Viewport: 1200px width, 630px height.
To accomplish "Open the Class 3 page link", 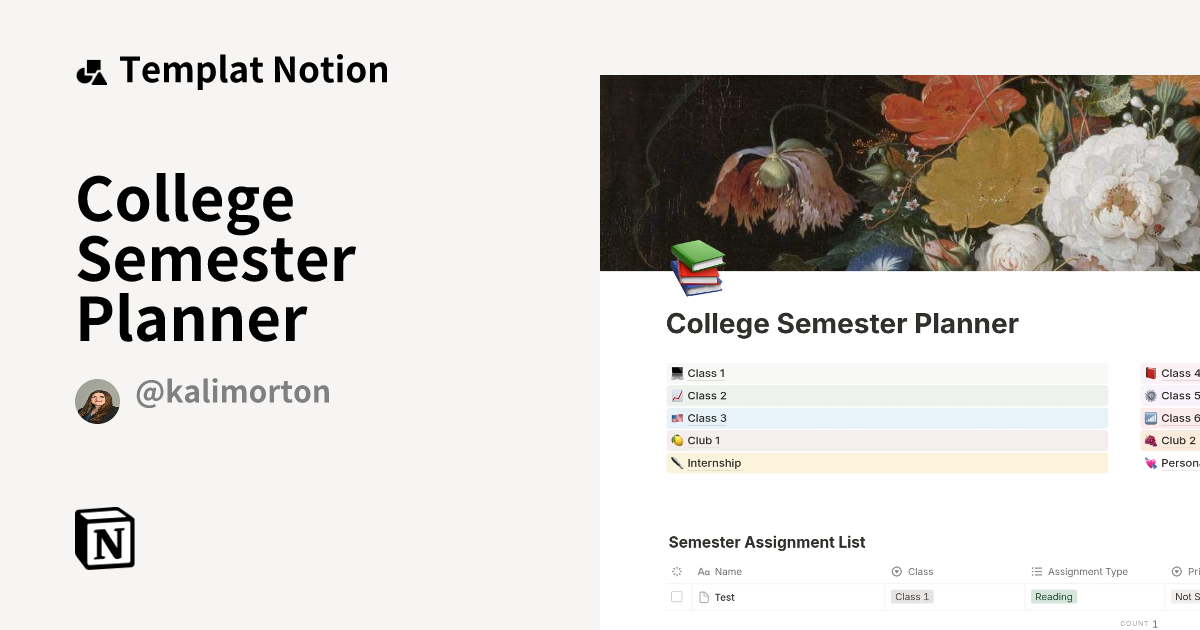I will point(706,418).
